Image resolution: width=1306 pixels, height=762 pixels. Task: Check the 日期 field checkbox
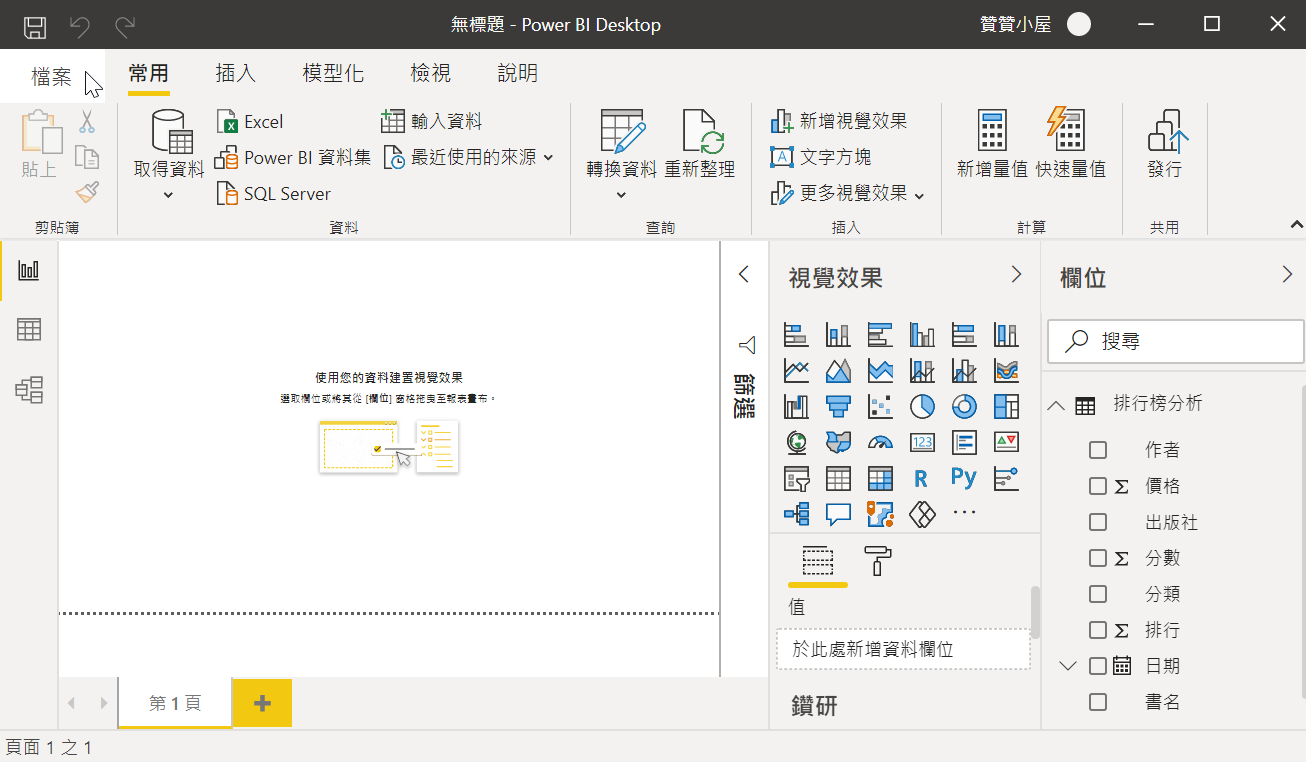tap(1098, 666)
